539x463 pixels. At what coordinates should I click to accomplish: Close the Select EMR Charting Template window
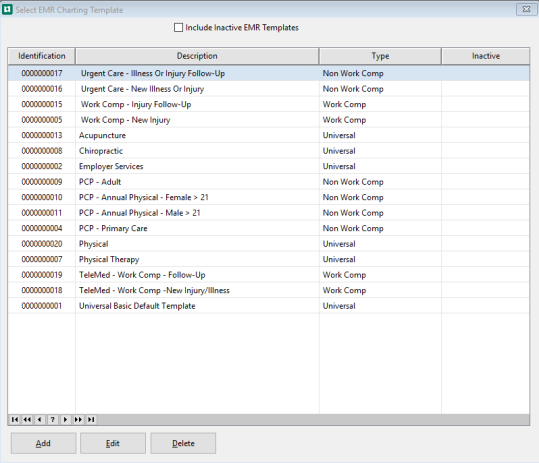coord(526,10)
